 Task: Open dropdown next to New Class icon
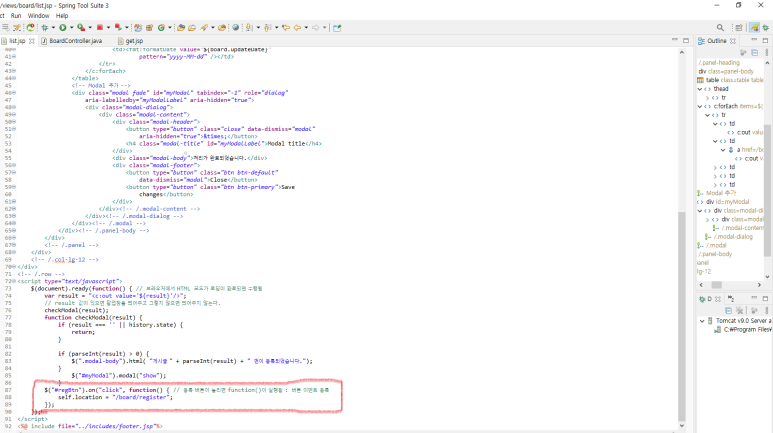170,28
